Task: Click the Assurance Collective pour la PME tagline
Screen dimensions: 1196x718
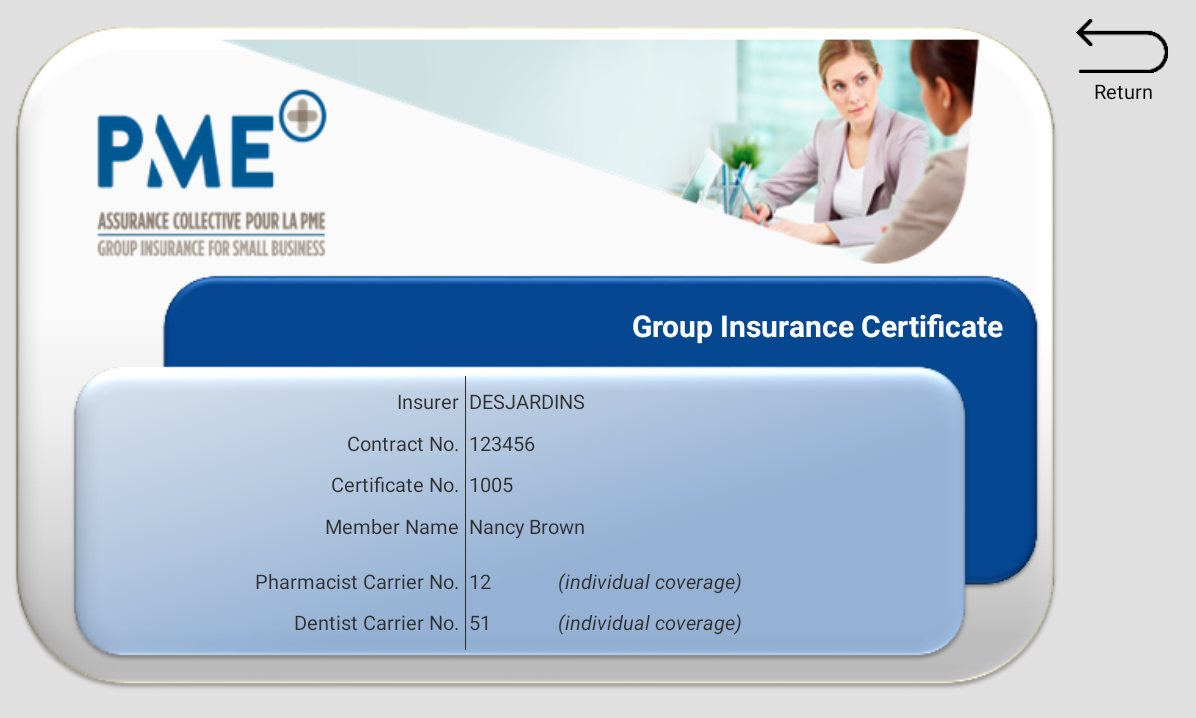Action: 211,221
